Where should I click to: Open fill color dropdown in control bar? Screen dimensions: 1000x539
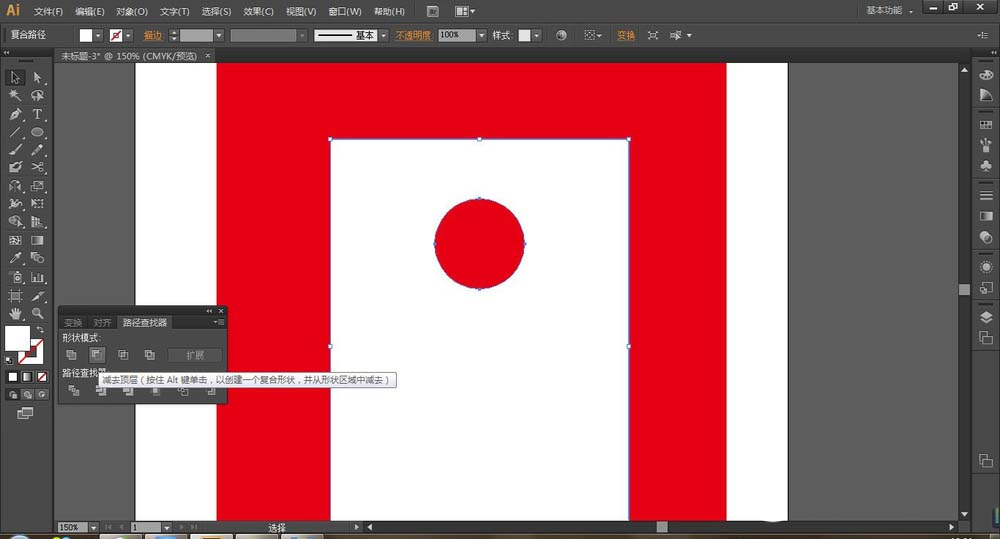click(x=98, y=36)
